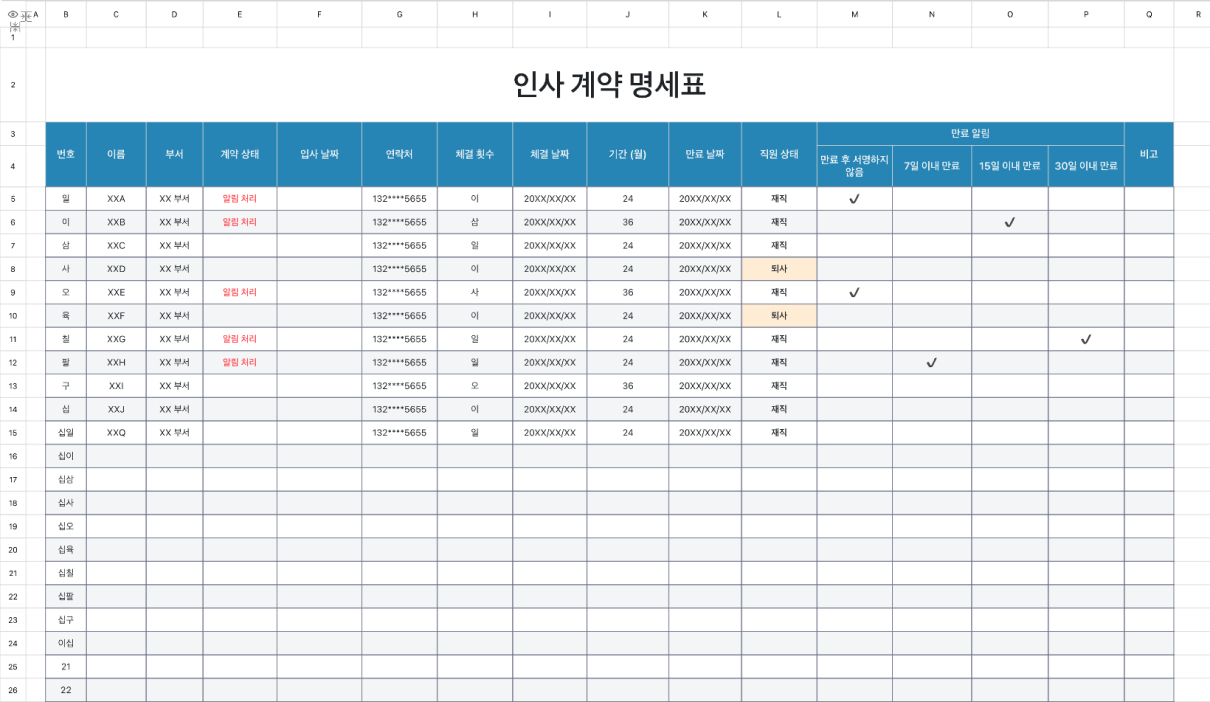Image resolution: width=1210 pixels, height=702 pixels.
Task: Click the checkmark in XXG's row
Action: (1086, 339)
